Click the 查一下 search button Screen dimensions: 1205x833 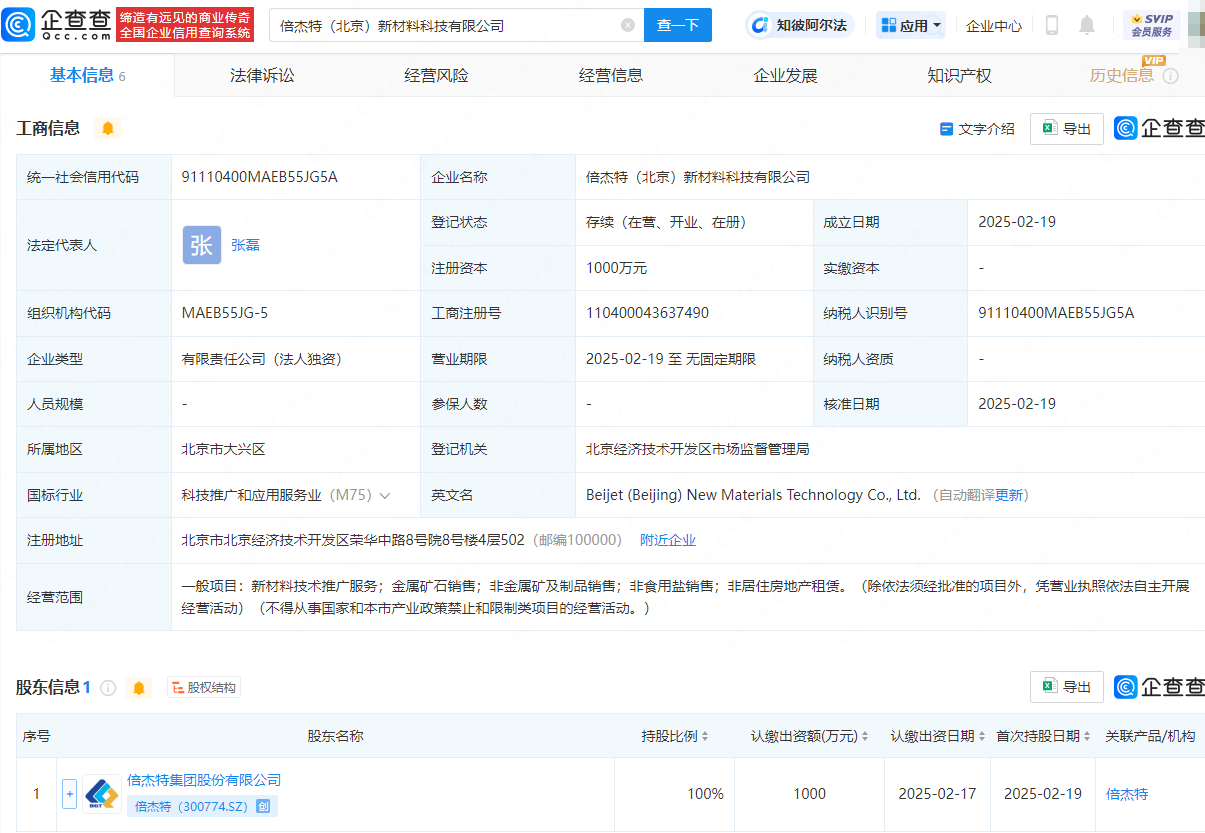[678, 25]
